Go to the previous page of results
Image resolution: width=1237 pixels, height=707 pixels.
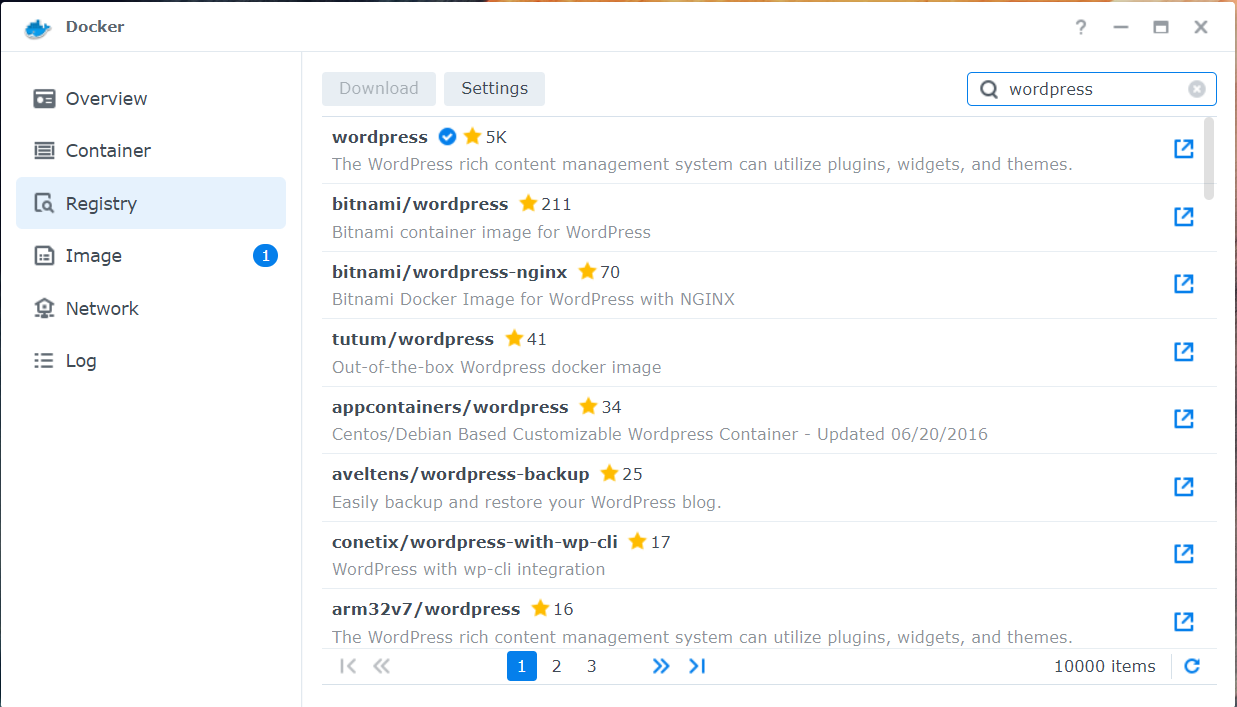click(x=381, y=666)
